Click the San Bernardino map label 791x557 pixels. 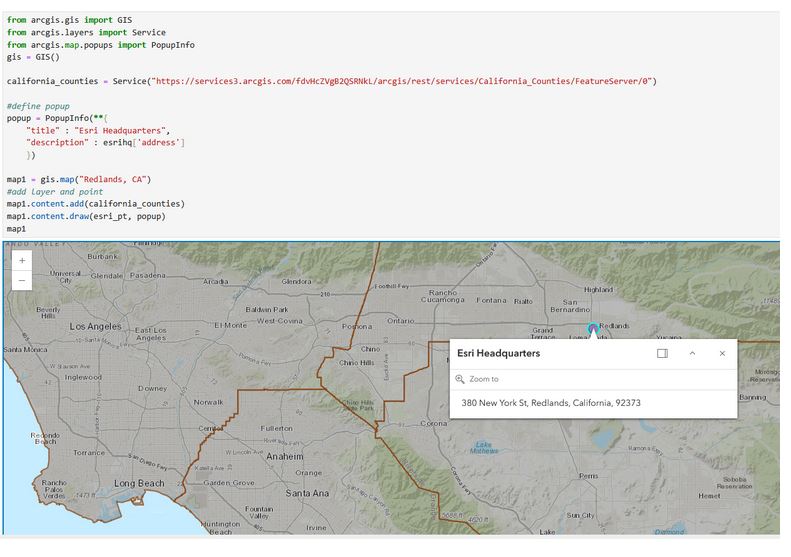[570, 306]
